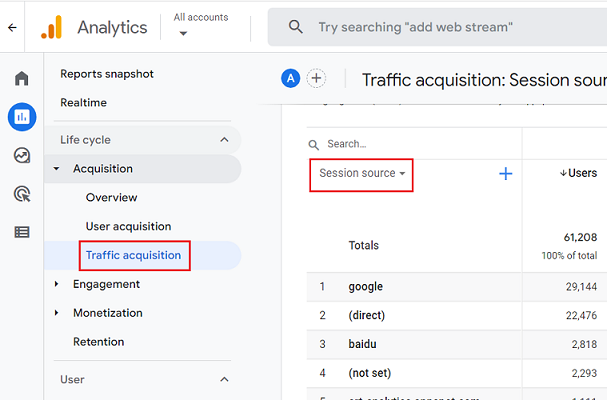
Task: Select the Reports bar chart icon
Action: pos(21,117)
